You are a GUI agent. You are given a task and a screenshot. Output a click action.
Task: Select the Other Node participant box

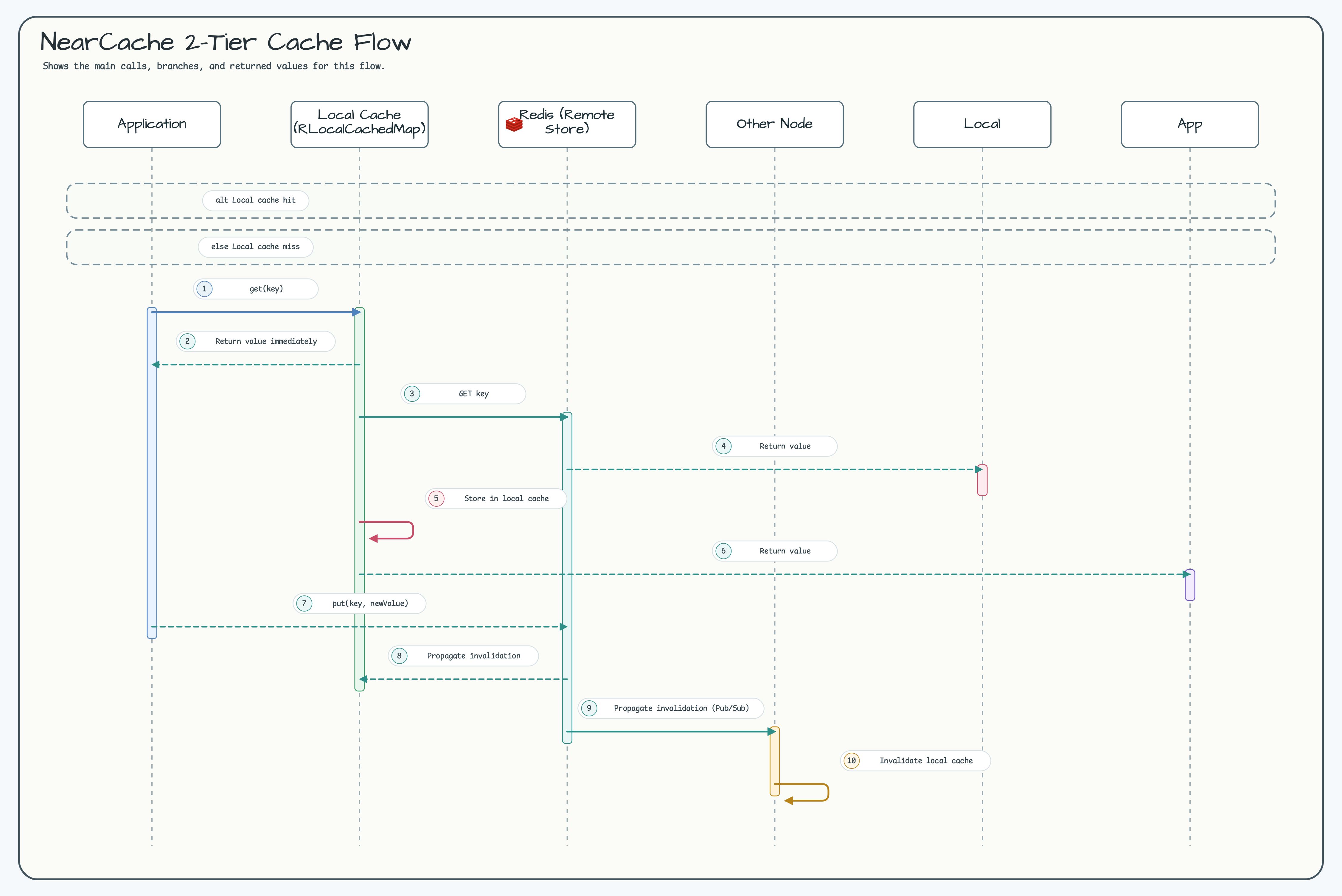774,125
